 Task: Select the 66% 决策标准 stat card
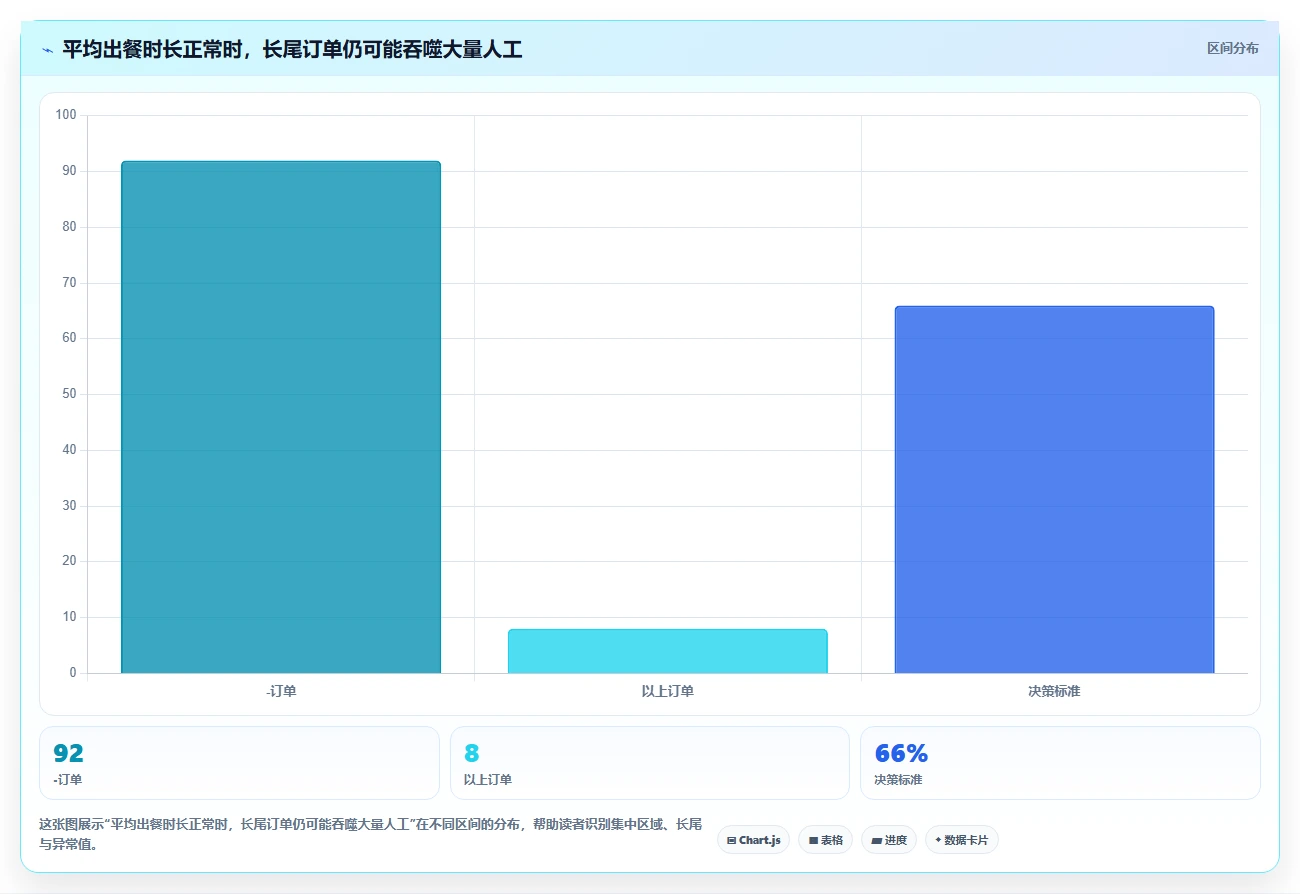[1060, 763]
